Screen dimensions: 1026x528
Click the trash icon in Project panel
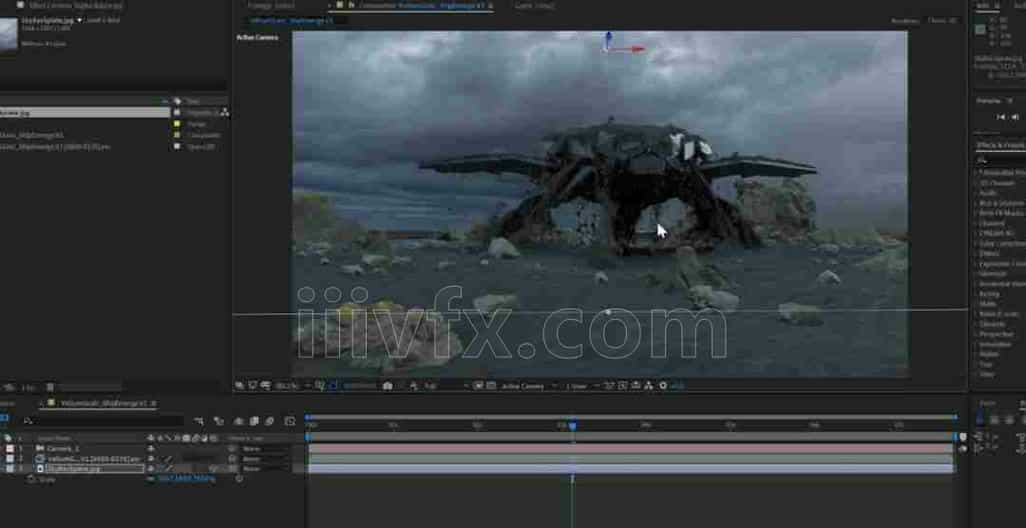pyautogui.click(x=50, y=387)
